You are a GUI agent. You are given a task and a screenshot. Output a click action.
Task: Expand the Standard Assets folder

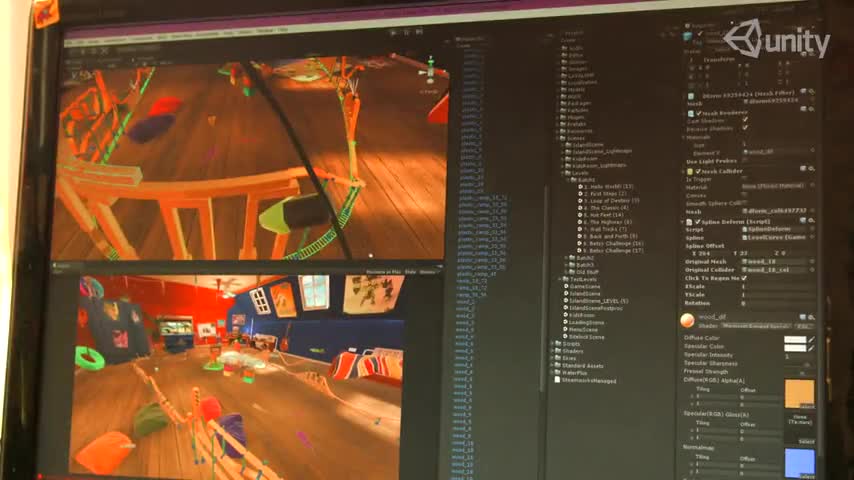pos(552,366)
